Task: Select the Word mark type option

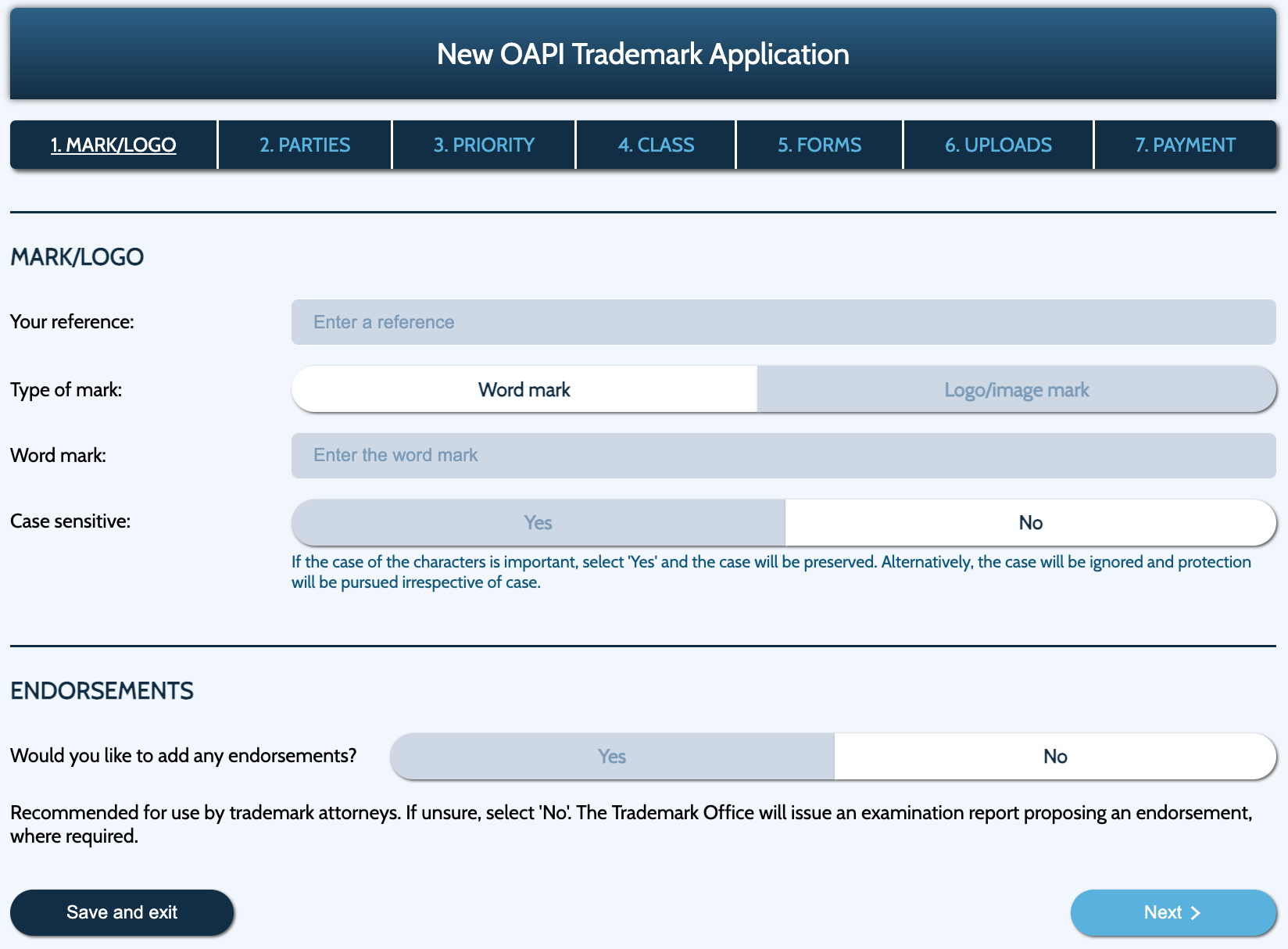Action: coord(524,389)
